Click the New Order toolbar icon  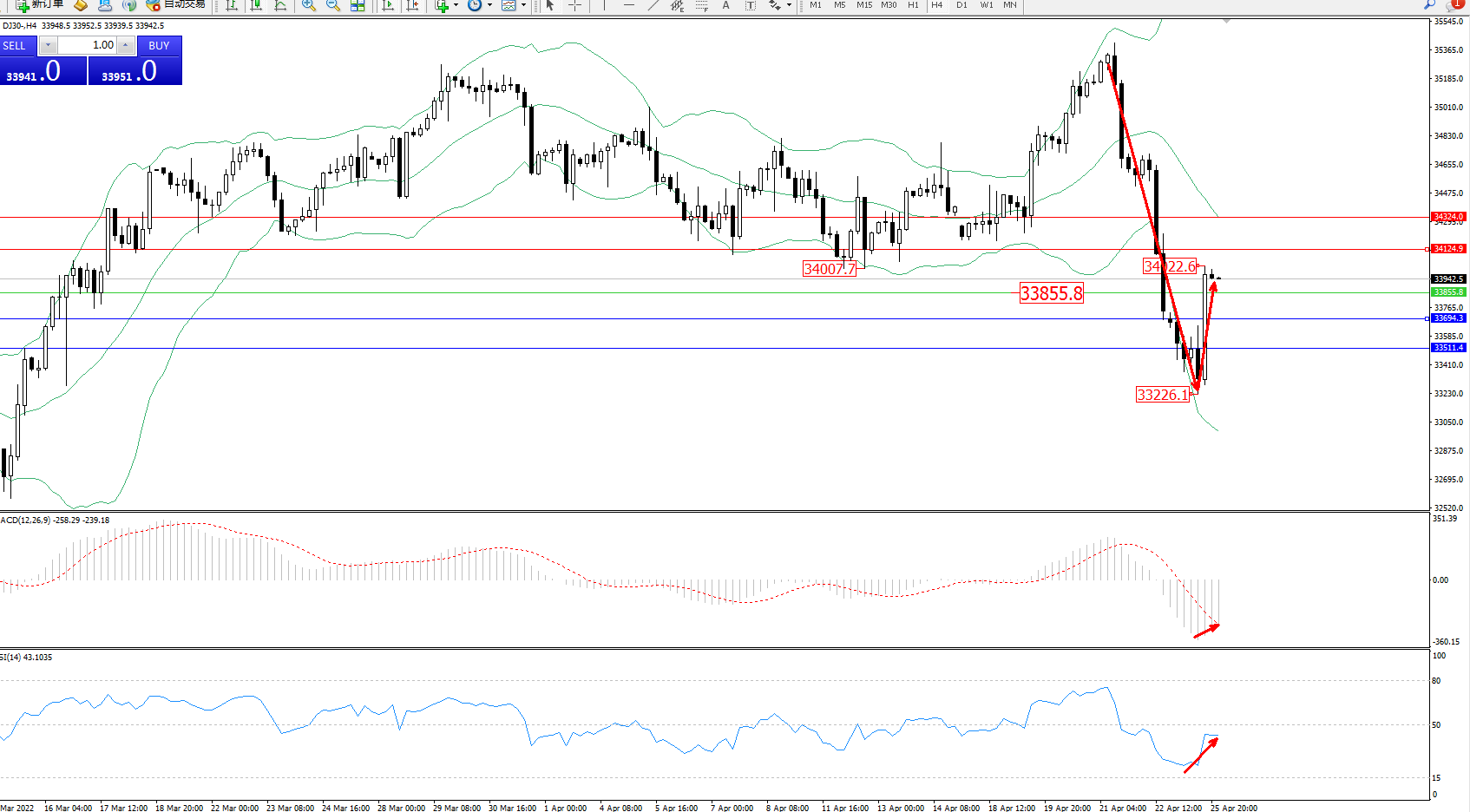[39, 5]
